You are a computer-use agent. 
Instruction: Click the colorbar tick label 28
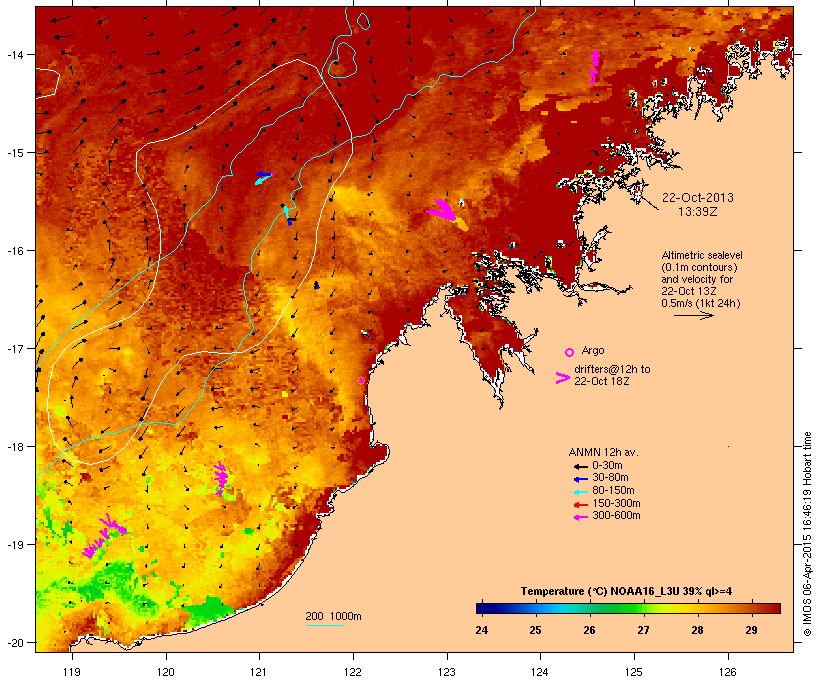tap(697, 630)
